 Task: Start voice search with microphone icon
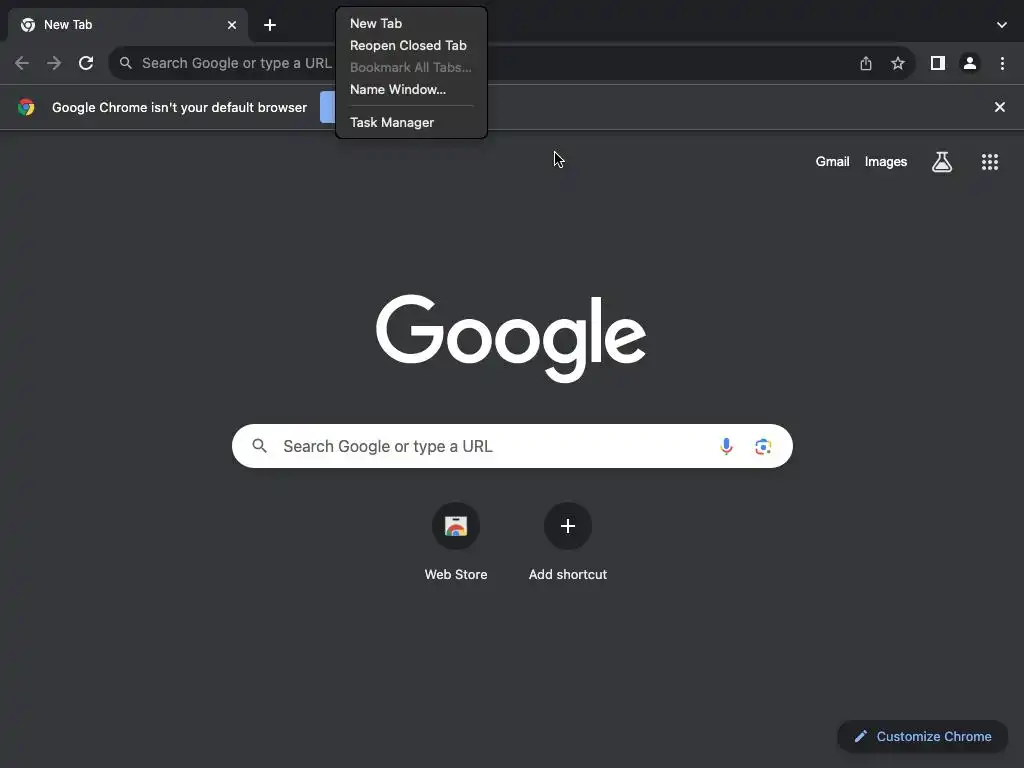(726, 446)
